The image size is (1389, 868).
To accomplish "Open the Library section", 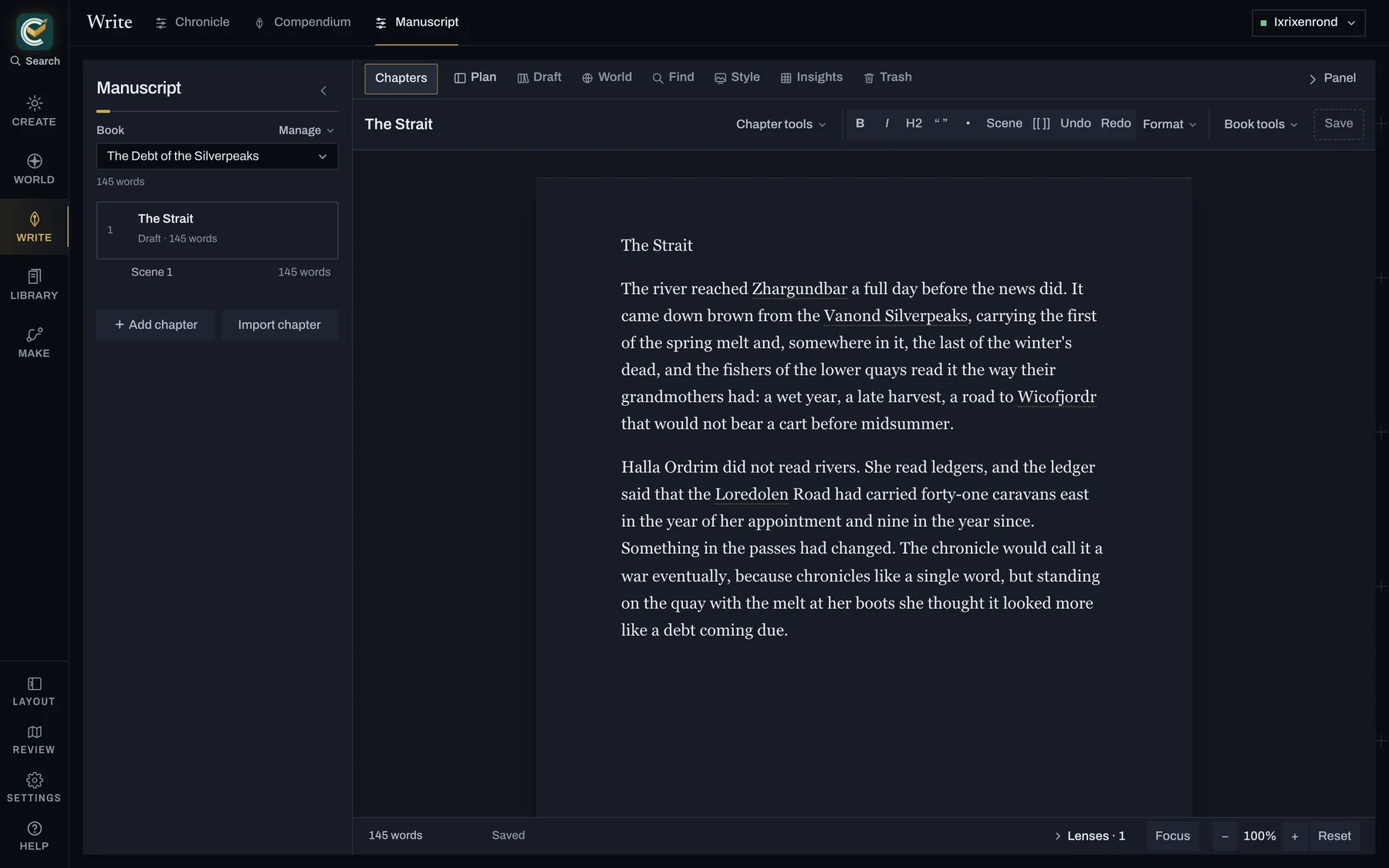I will (x=34, y=285).
